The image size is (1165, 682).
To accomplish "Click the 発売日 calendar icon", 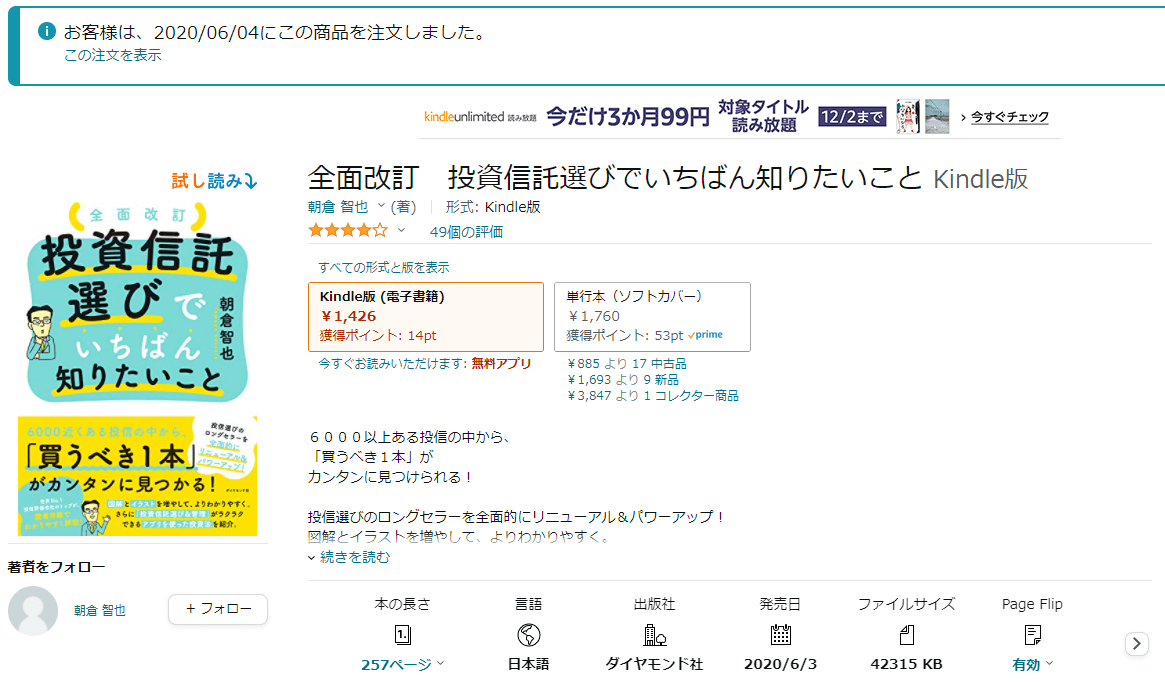I will (780, 634).
